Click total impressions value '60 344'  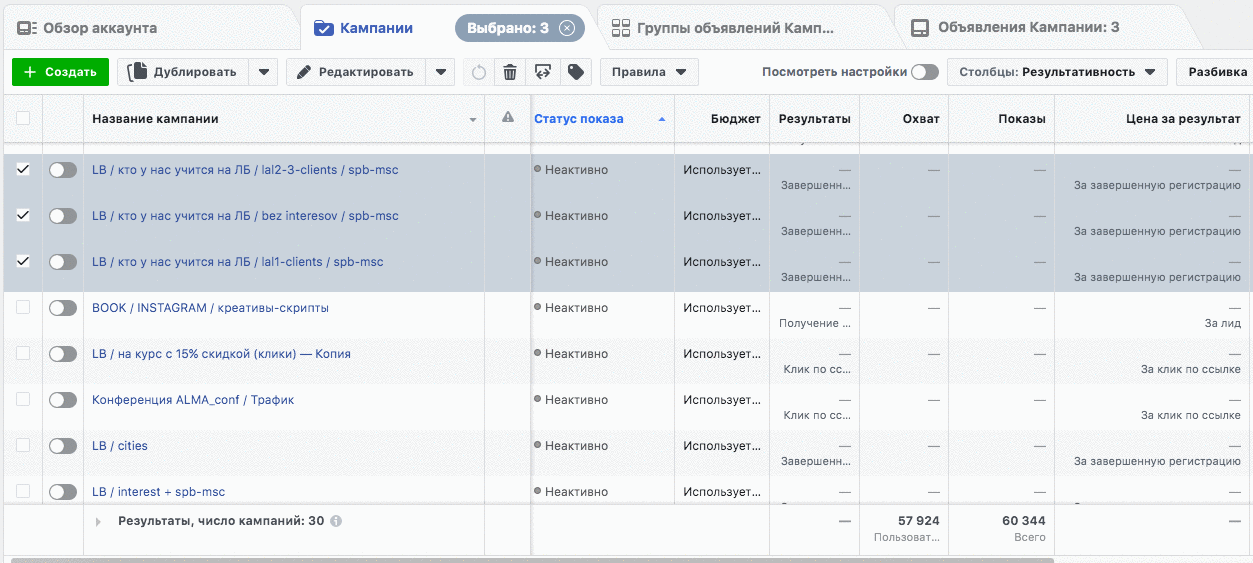pos(1024,521)
